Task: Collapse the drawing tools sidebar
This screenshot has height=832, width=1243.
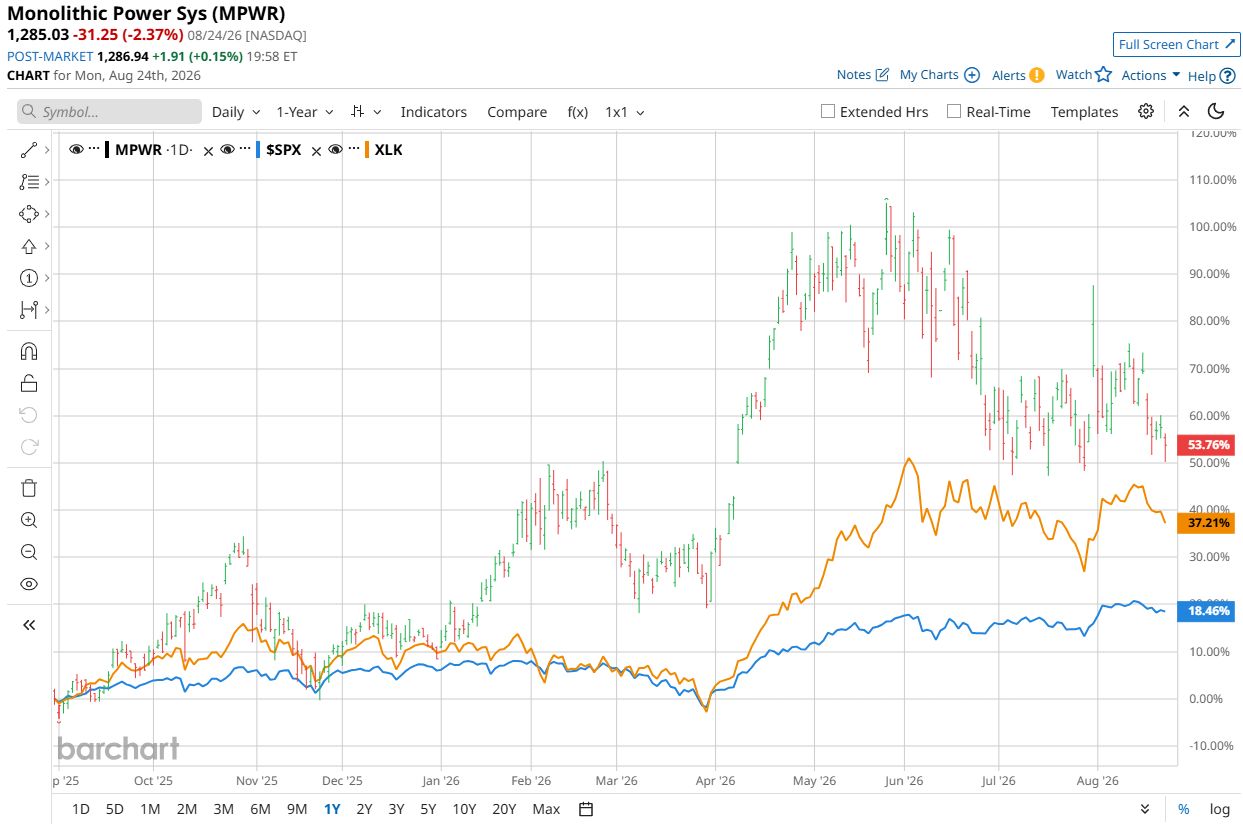Action: click(28, 625)
